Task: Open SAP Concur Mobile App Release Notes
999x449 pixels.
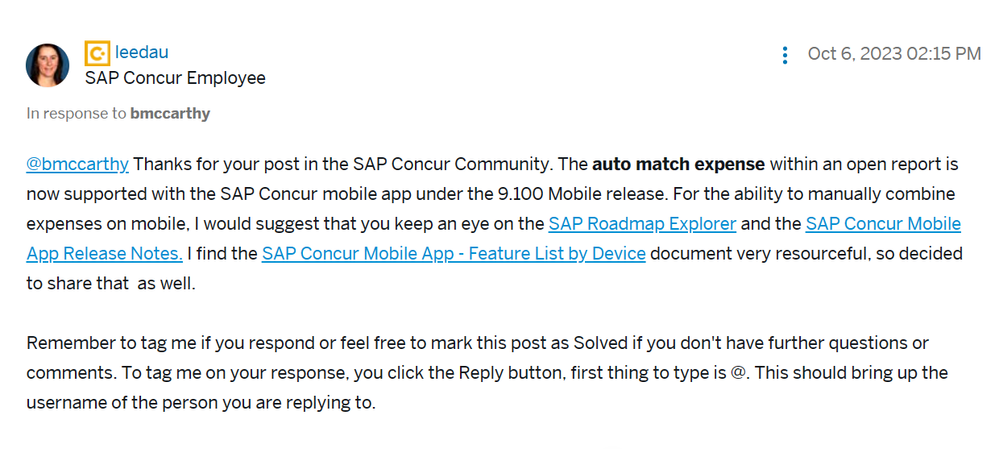Action: pyautogui.click(x=494, y=239)
